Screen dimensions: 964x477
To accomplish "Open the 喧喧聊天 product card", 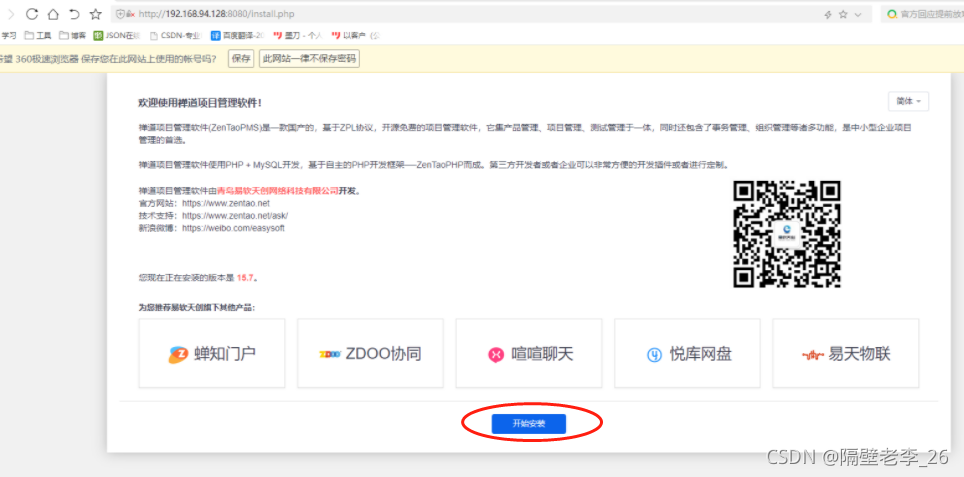I will point(529,353).
